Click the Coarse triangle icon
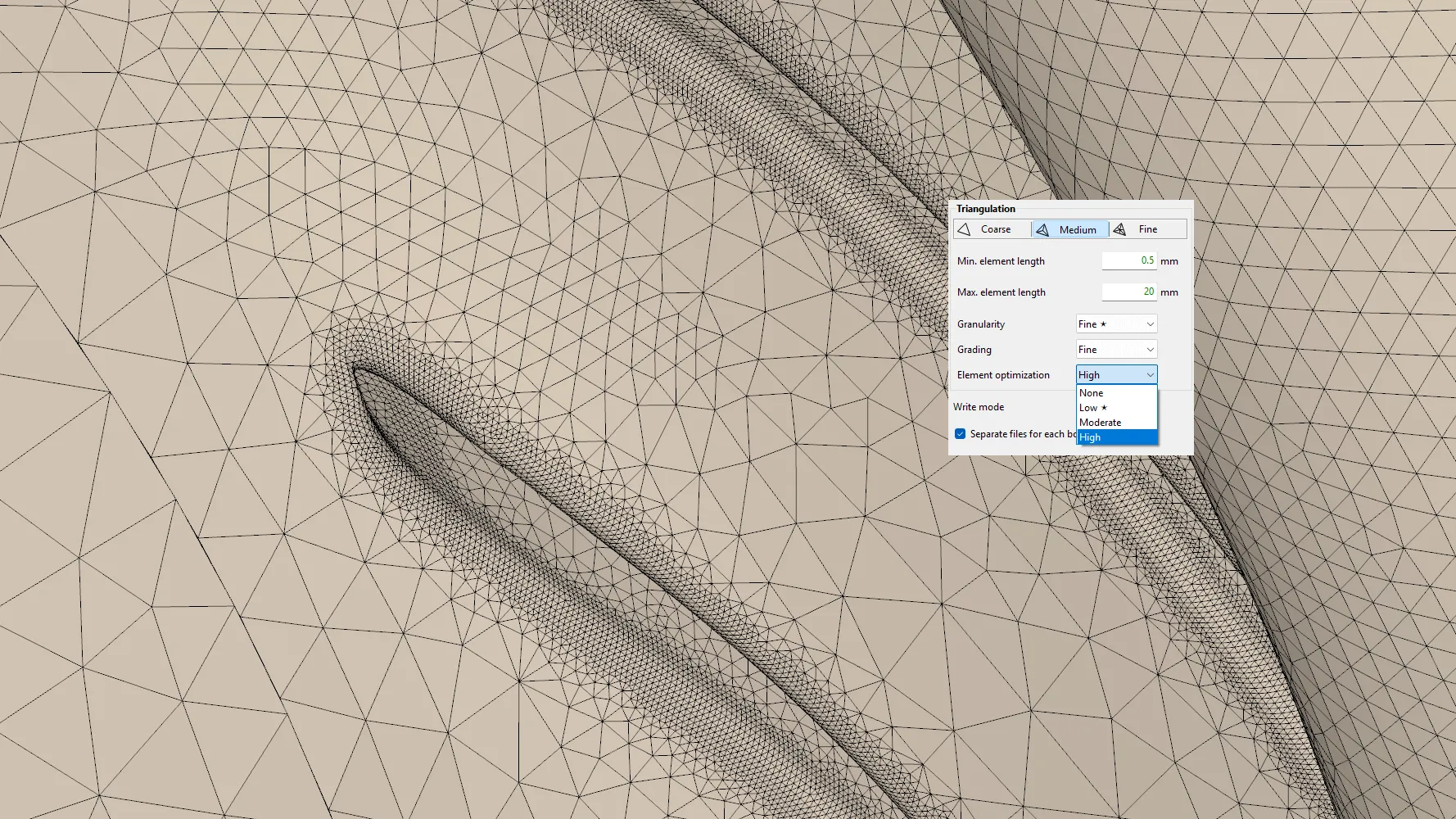Viewport: 1456px width, 819px height. tap(965, 229)
